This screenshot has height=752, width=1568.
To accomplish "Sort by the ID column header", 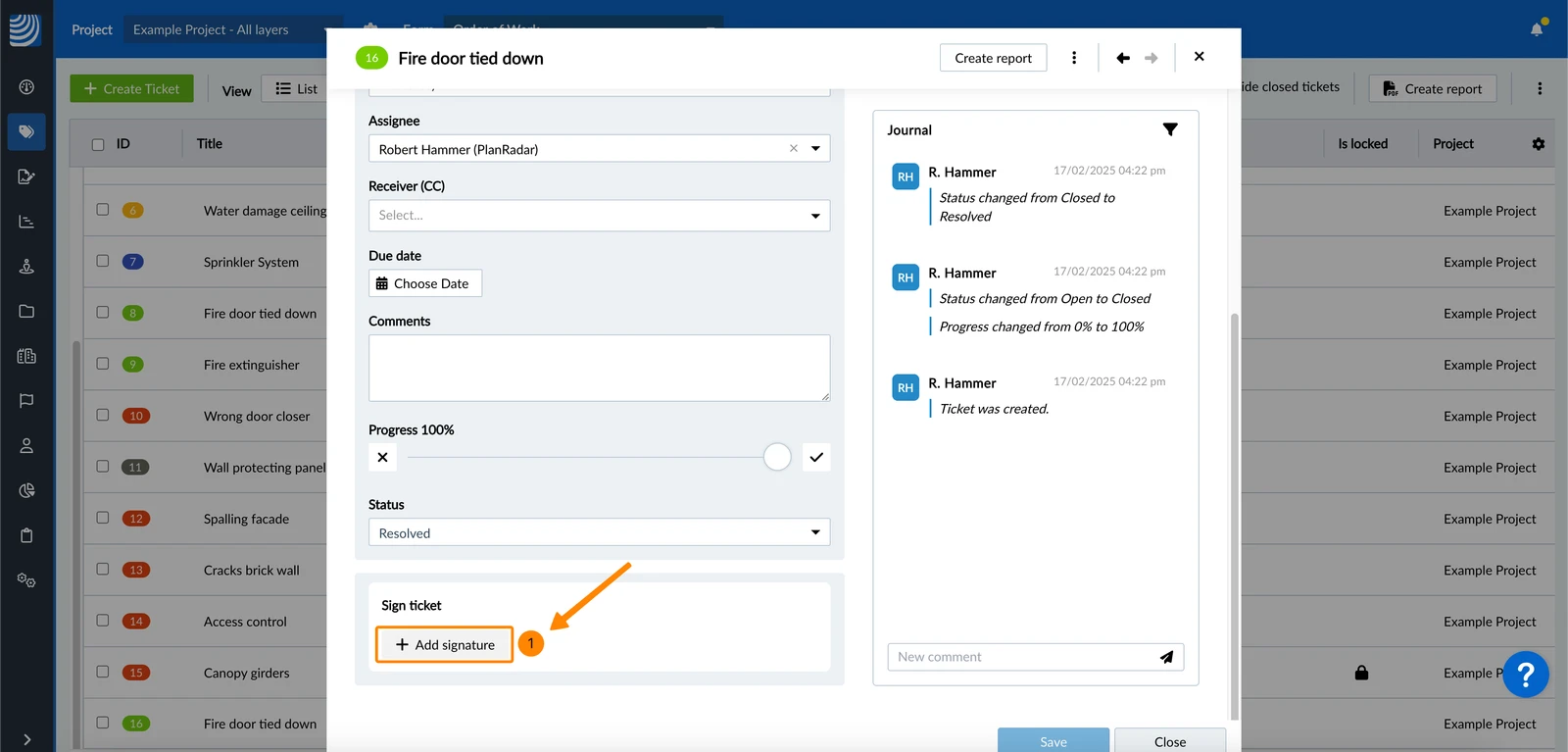I will click(123, 144).
